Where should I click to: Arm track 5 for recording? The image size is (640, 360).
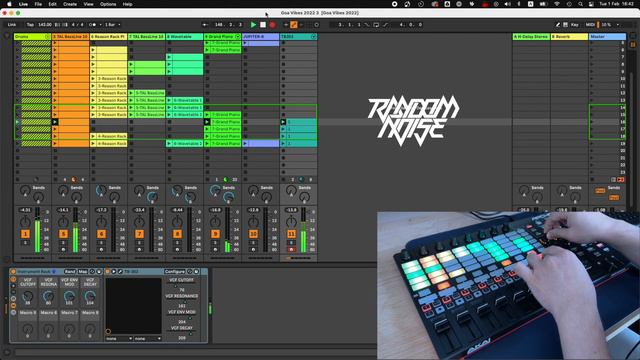pos(63,249)
